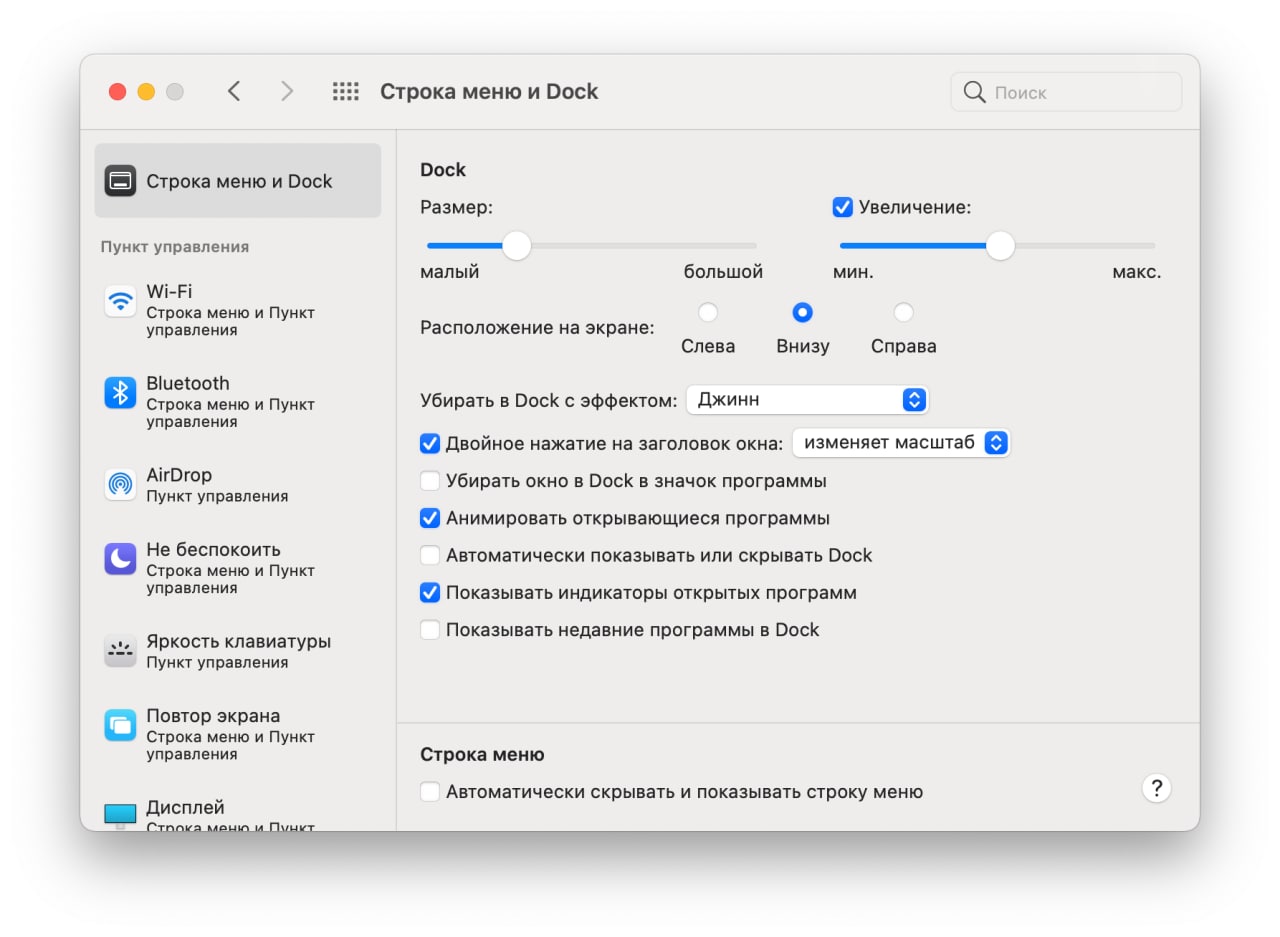The width and height of the screenshot is (1280, 937).
Task: Enable Автоматически показывать или скрывать Dock
Action: tap(430, 555)
